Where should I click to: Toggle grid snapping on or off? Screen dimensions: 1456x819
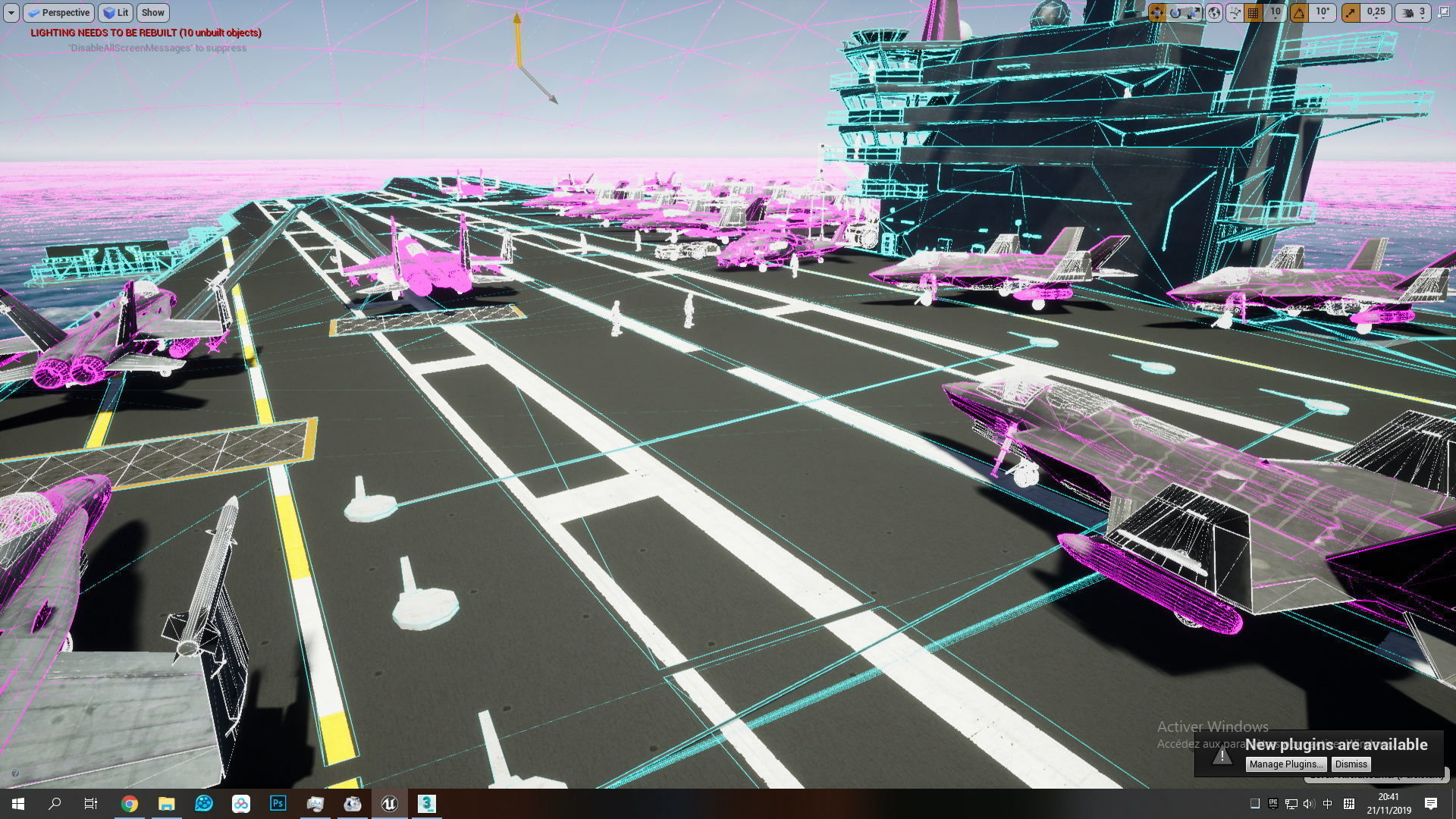(x=1254, y=13)
